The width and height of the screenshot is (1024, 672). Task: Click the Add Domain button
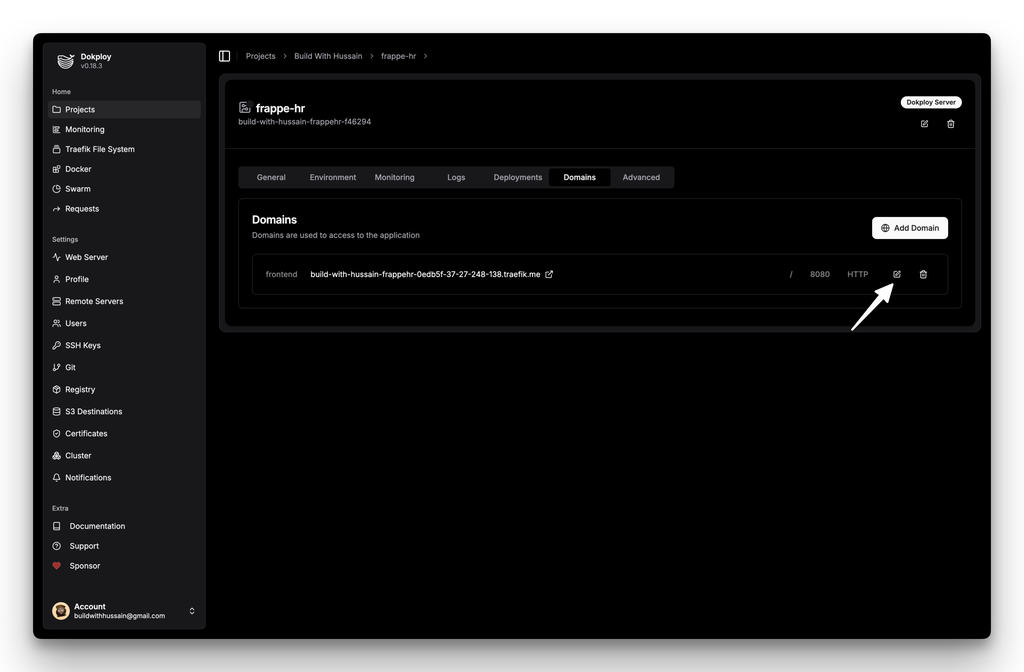coord(909,228)
